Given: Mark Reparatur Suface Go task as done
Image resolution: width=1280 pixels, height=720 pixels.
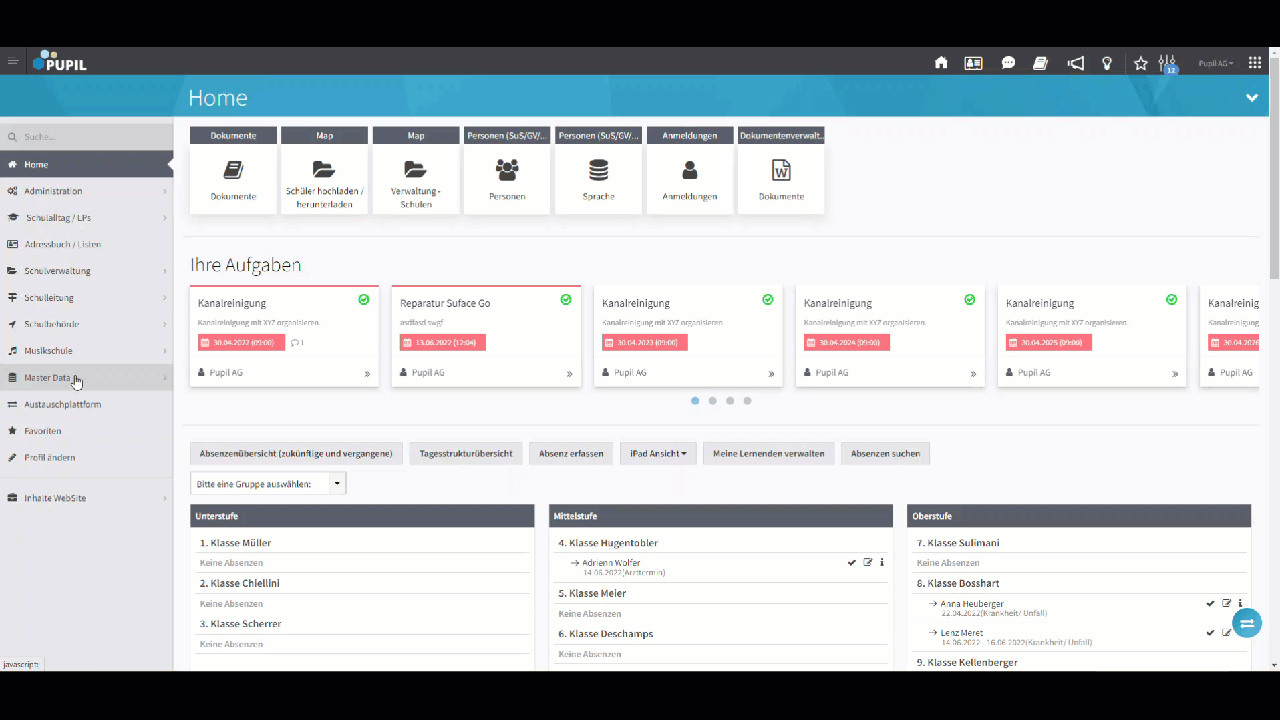Looking at the screenshot, I should click(566, 299).
